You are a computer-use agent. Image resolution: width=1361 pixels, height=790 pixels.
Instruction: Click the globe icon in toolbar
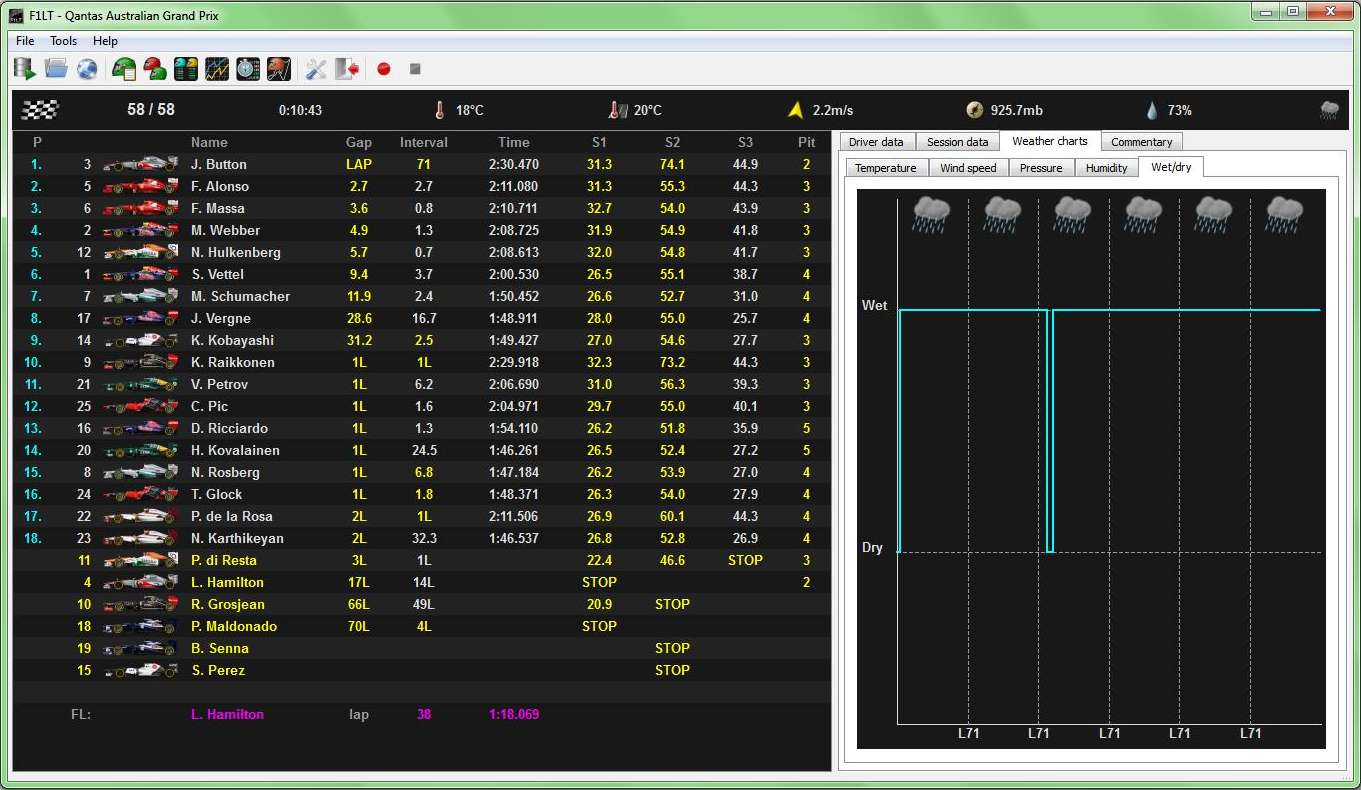click(87, 69)
